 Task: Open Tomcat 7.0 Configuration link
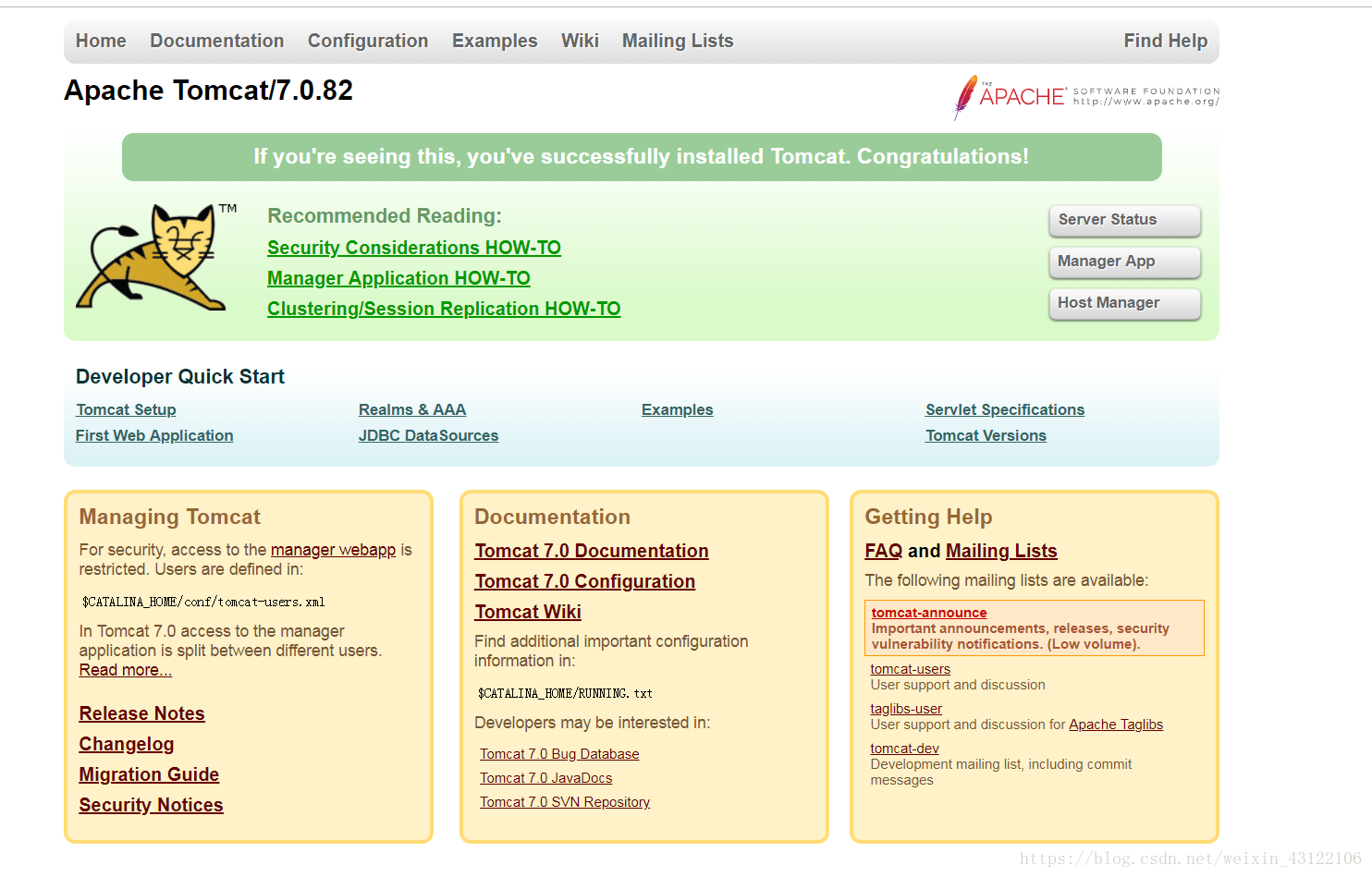click(585, 581)
